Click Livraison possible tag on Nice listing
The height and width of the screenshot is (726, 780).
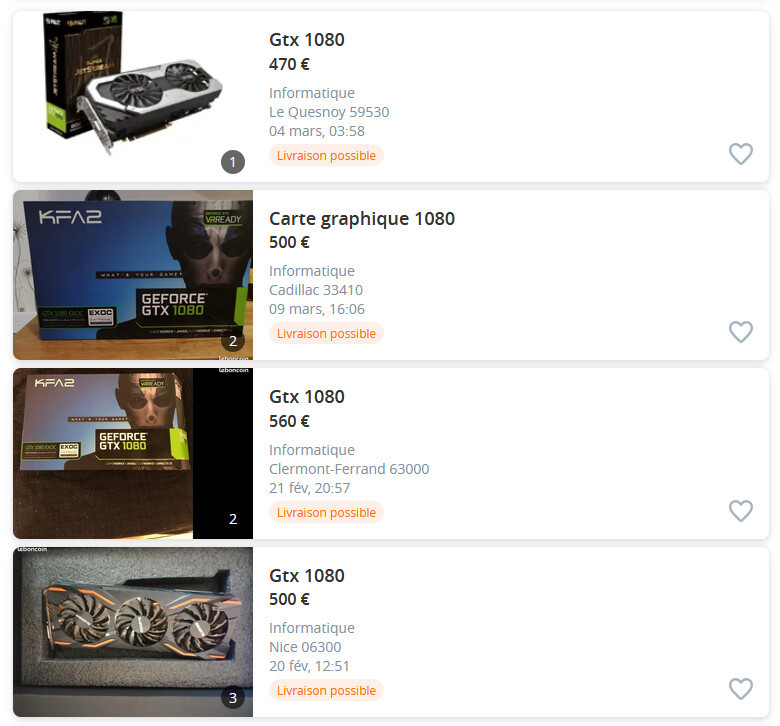[x=326, y=691]
